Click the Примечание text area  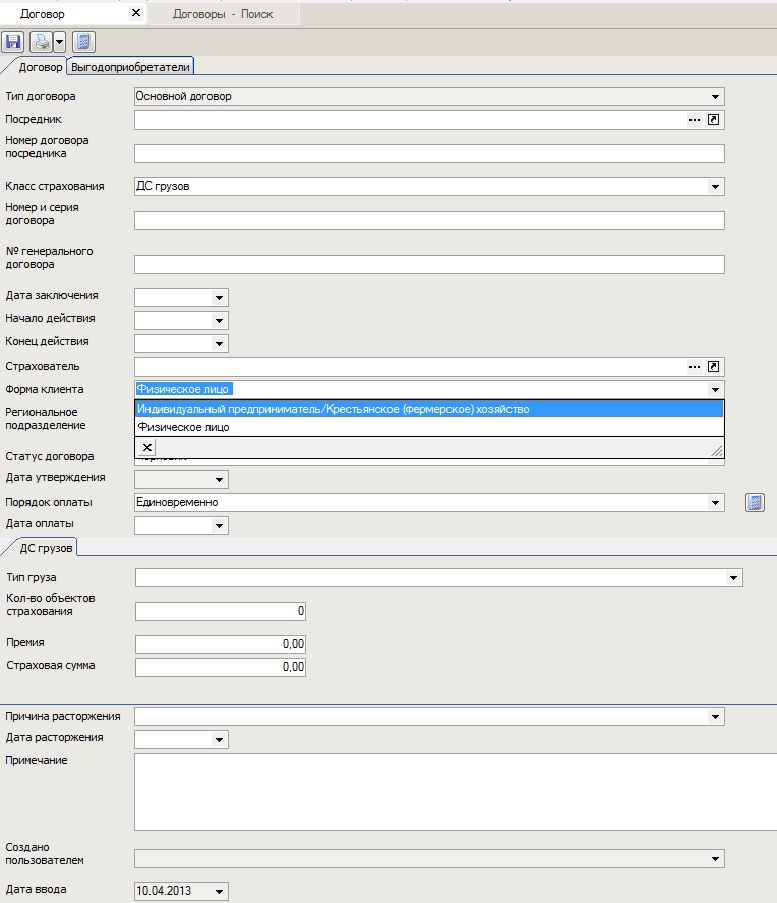pyautogui.click(x=450, y=791)
